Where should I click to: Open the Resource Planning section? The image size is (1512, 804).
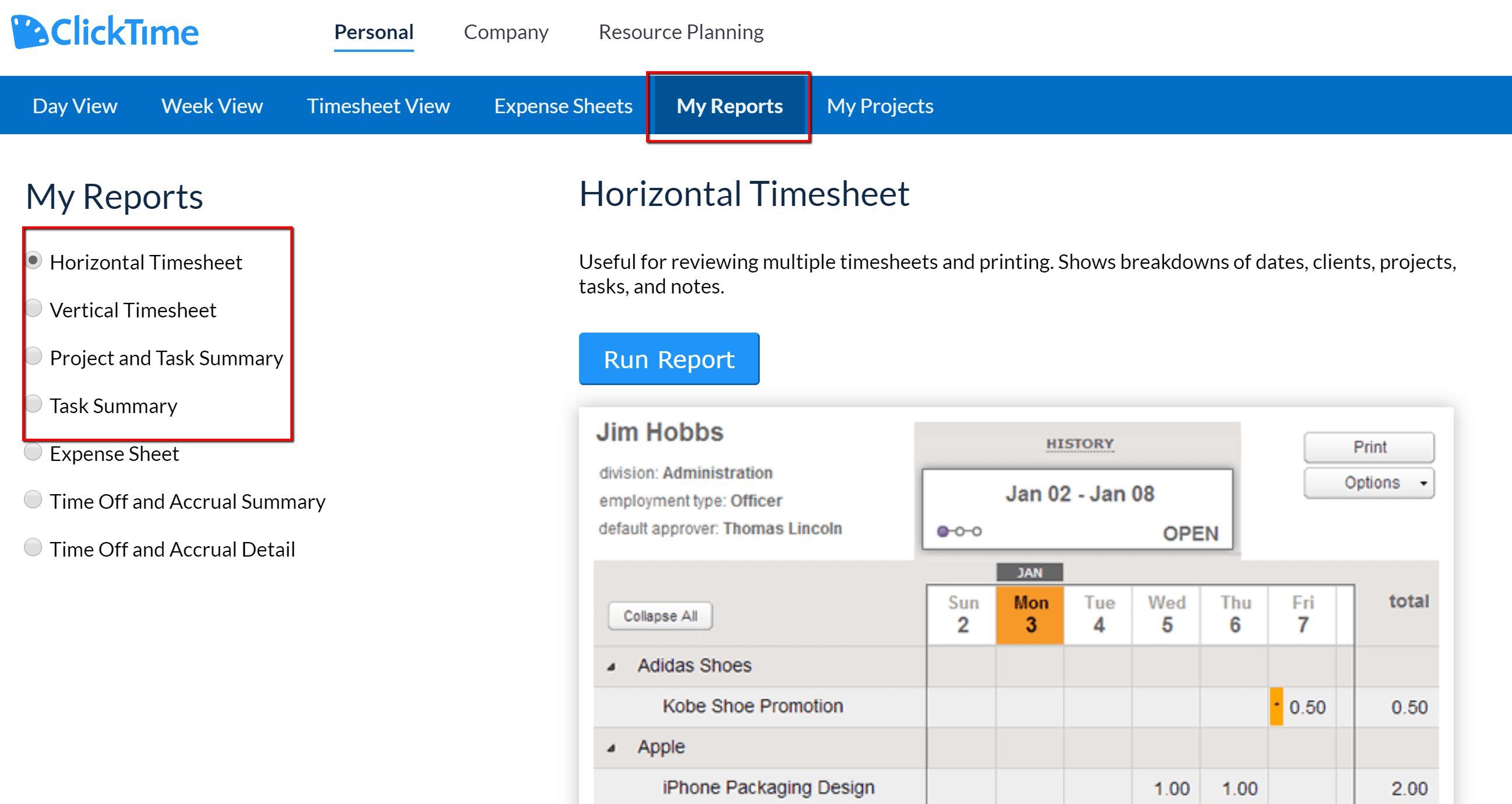(682, 32)
